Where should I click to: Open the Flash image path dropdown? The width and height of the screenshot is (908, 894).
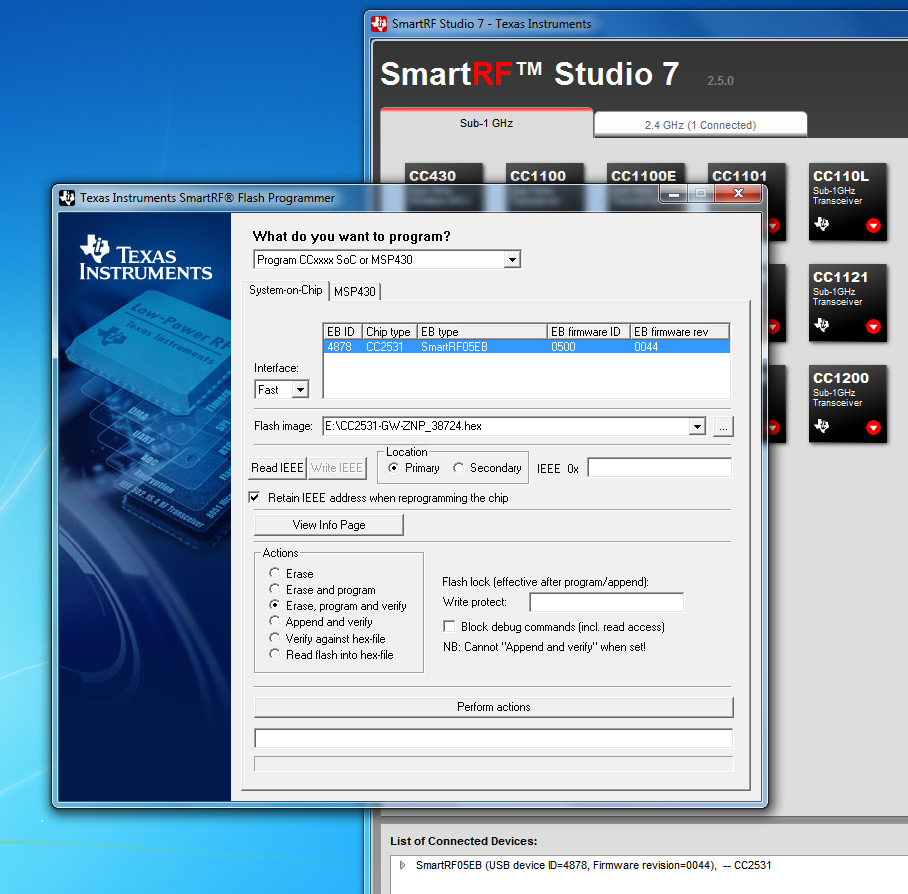697,426
